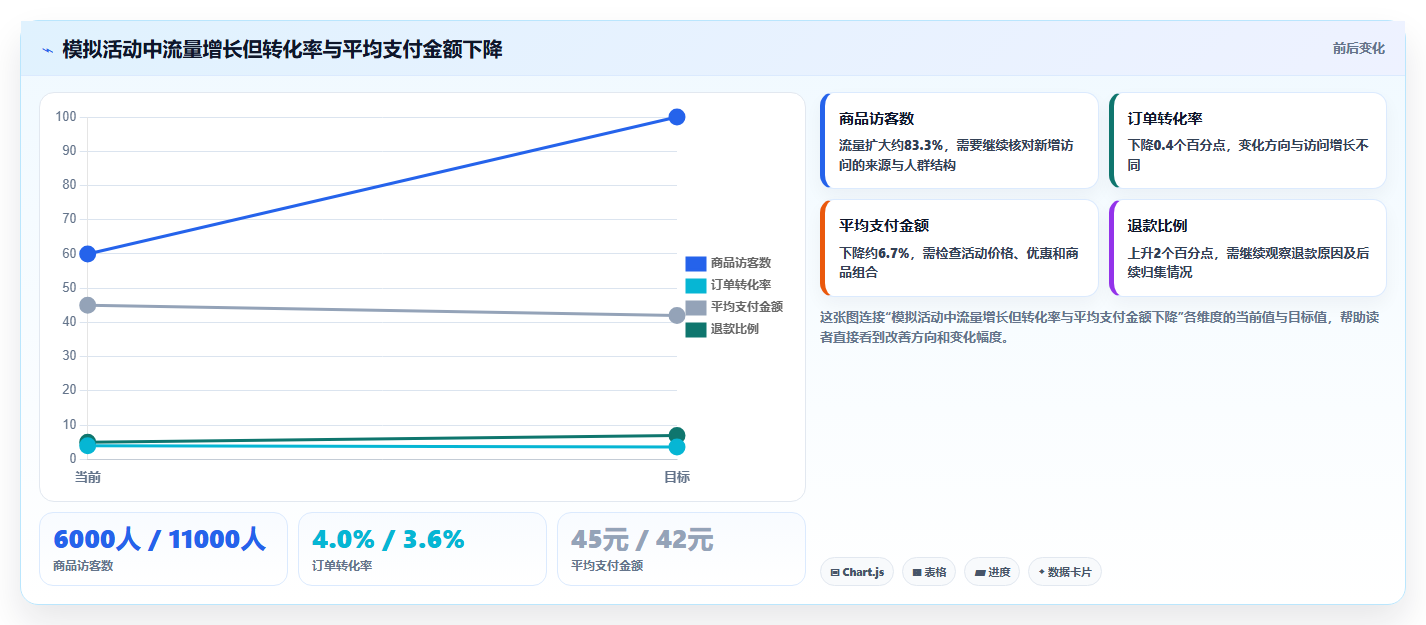The height and width of the screenshot is (625, 1426).
Task: Click the 当前 x-axis label
Action: pyautogui.click(x=87, y=477)
